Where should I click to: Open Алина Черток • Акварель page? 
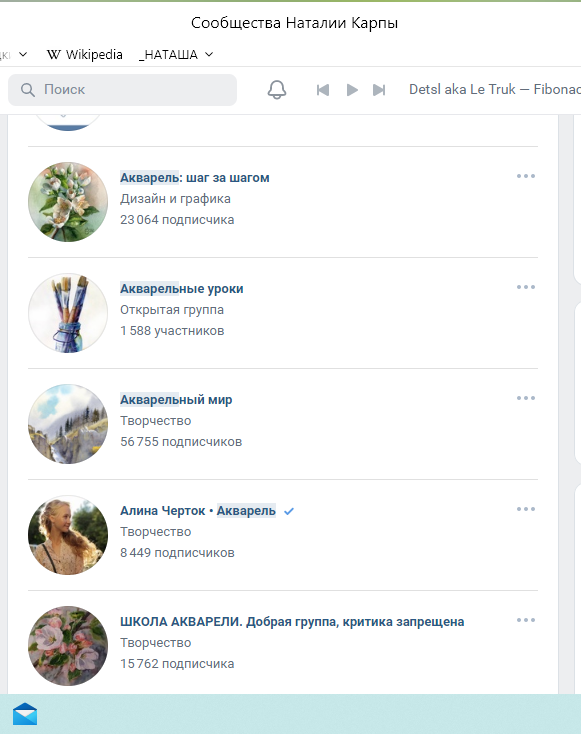click(x=198, y=511)
